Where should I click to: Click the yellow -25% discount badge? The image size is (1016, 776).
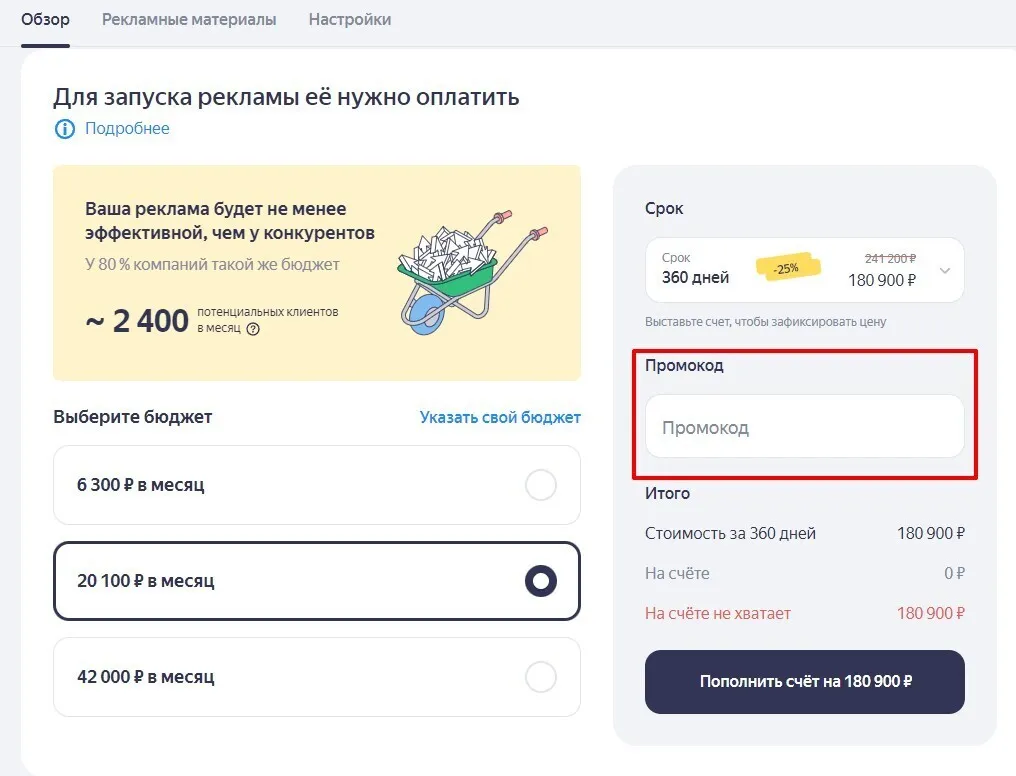tap(787, 268)
